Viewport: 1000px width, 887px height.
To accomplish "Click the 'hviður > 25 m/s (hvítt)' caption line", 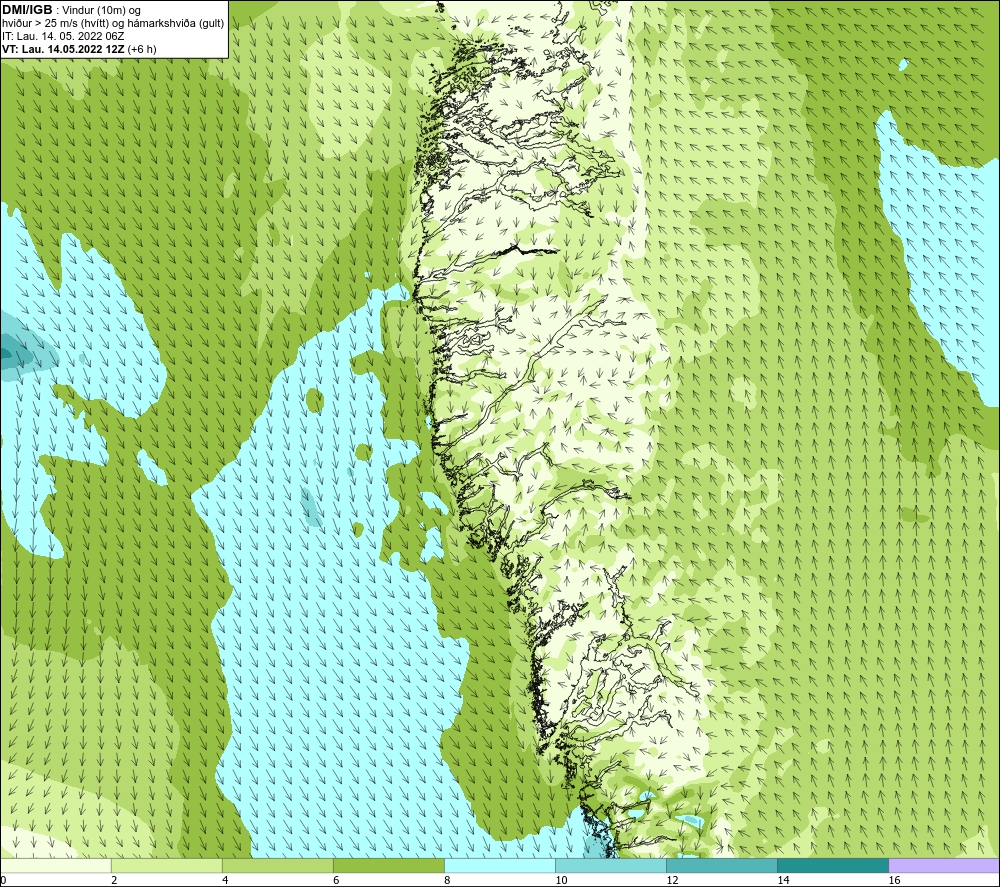I will [113, 24].
